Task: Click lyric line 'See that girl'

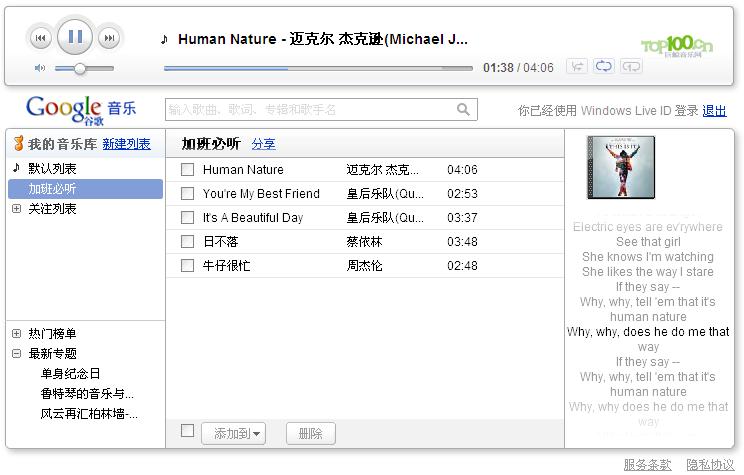Action: pyautogui.click(x=648, y=242)
